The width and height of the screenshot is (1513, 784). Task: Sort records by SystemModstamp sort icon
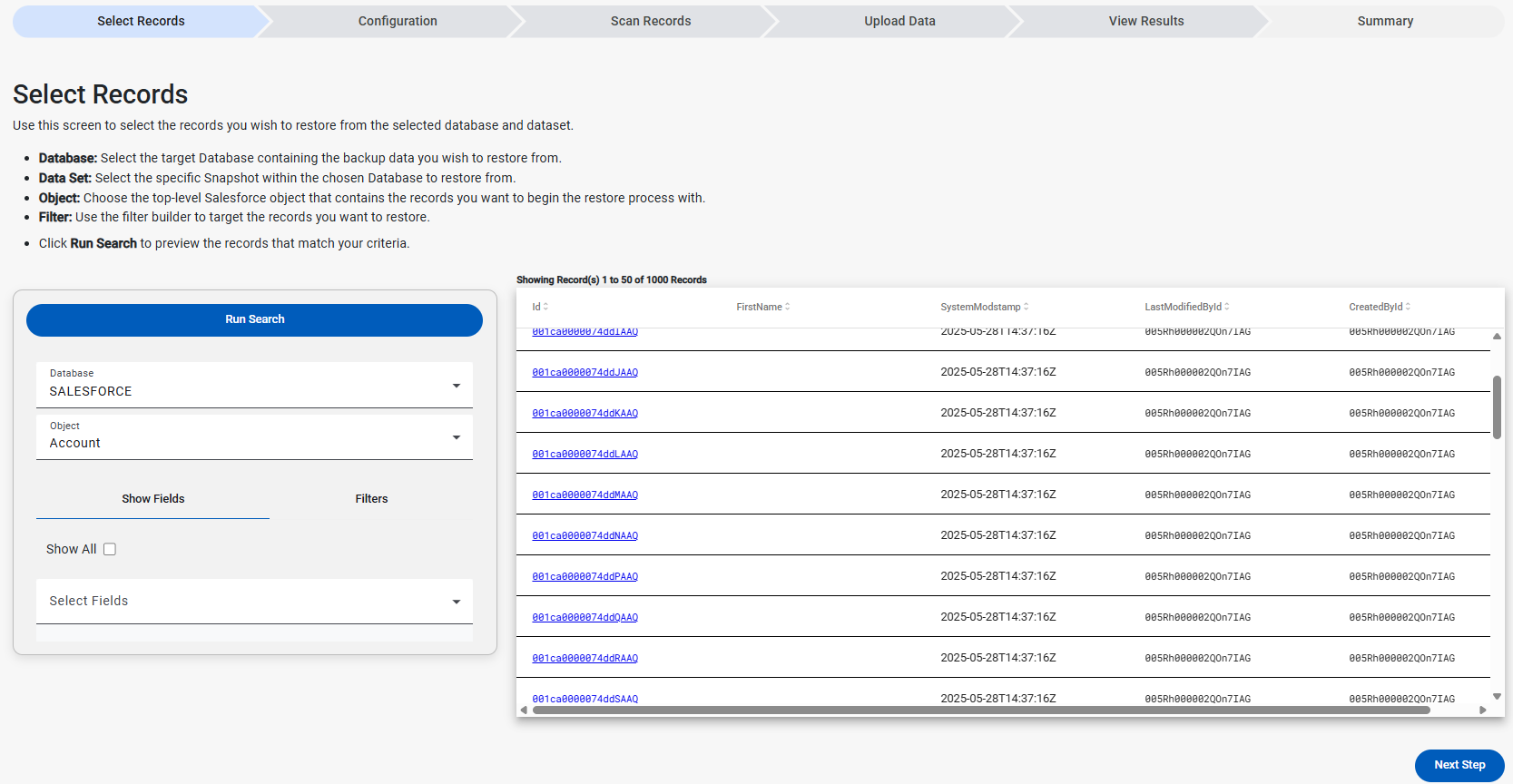click(x=1027, y=307)
